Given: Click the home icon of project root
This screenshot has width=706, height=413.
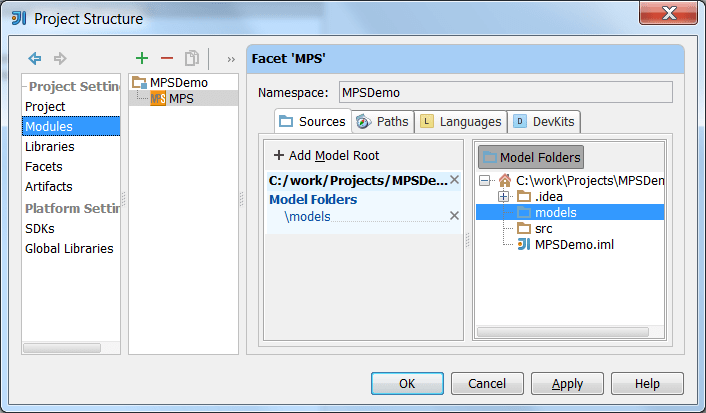Looking at the screenshot, I should click(x=505, y=181).
